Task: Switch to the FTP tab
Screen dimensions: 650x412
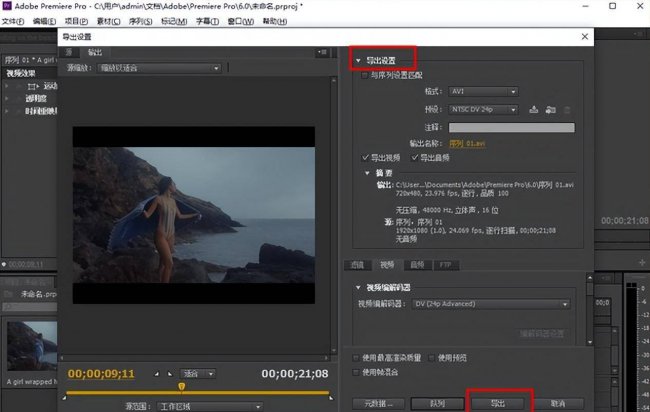Action: coord(446,265)
